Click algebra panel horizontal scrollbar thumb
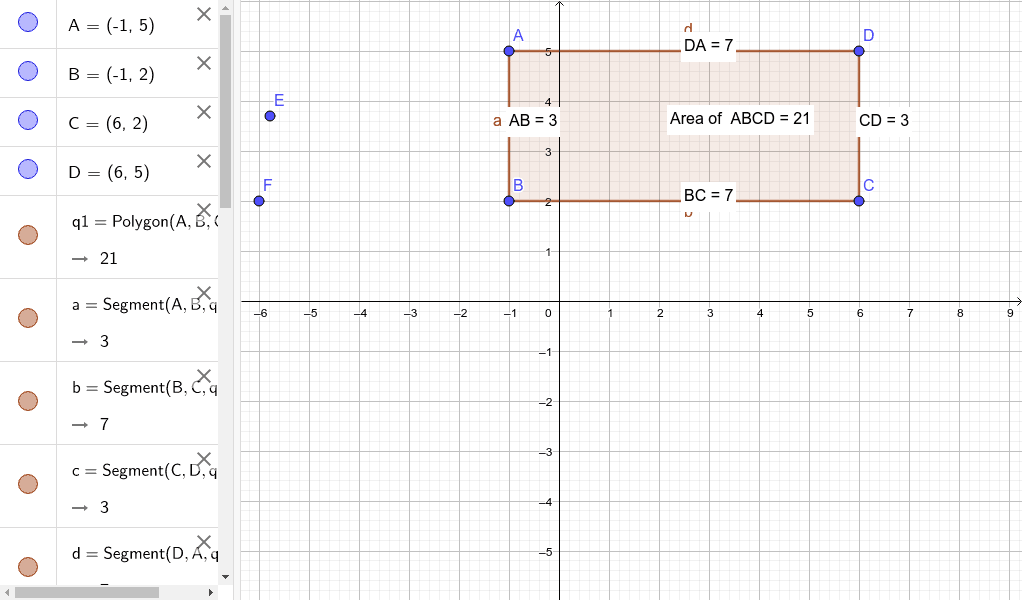The height and width of the screenshot is (602, 1024). pyautogui.click(x=87, y=592)
